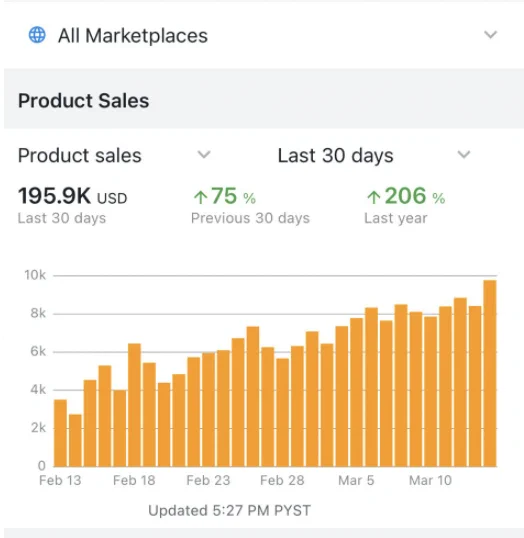Select the shortest bar in the chart

[75, 441]
